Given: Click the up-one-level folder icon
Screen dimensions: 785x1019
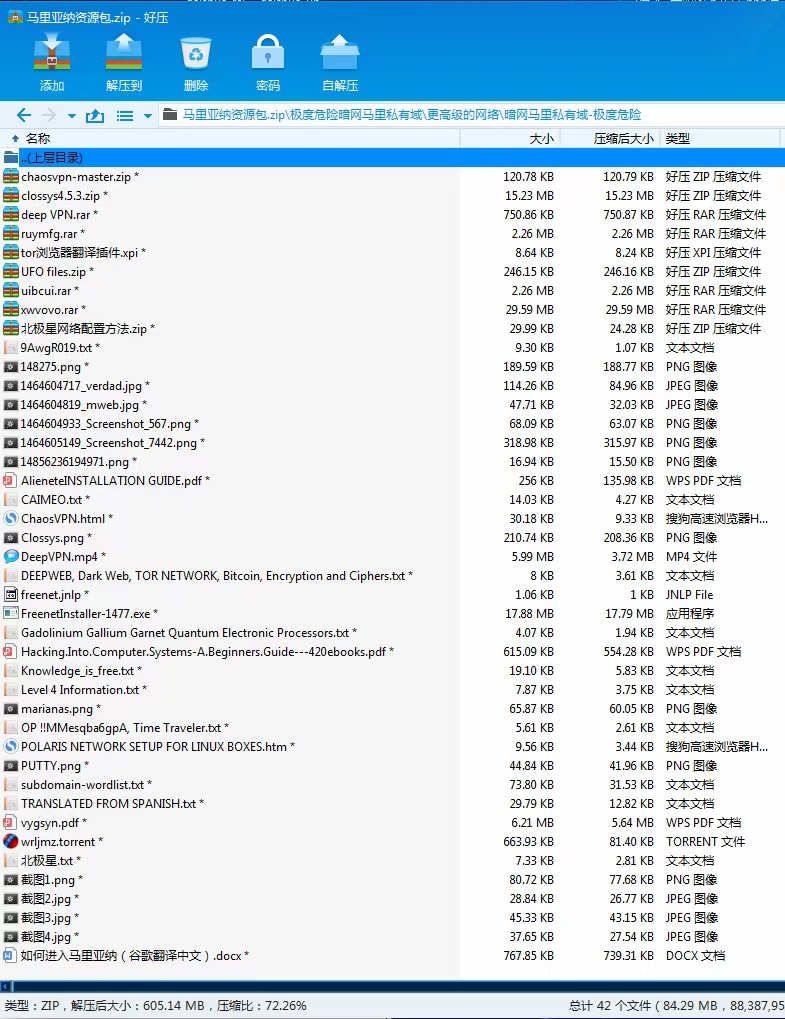Looking at the screenshot, I should (x=95, y=115).
